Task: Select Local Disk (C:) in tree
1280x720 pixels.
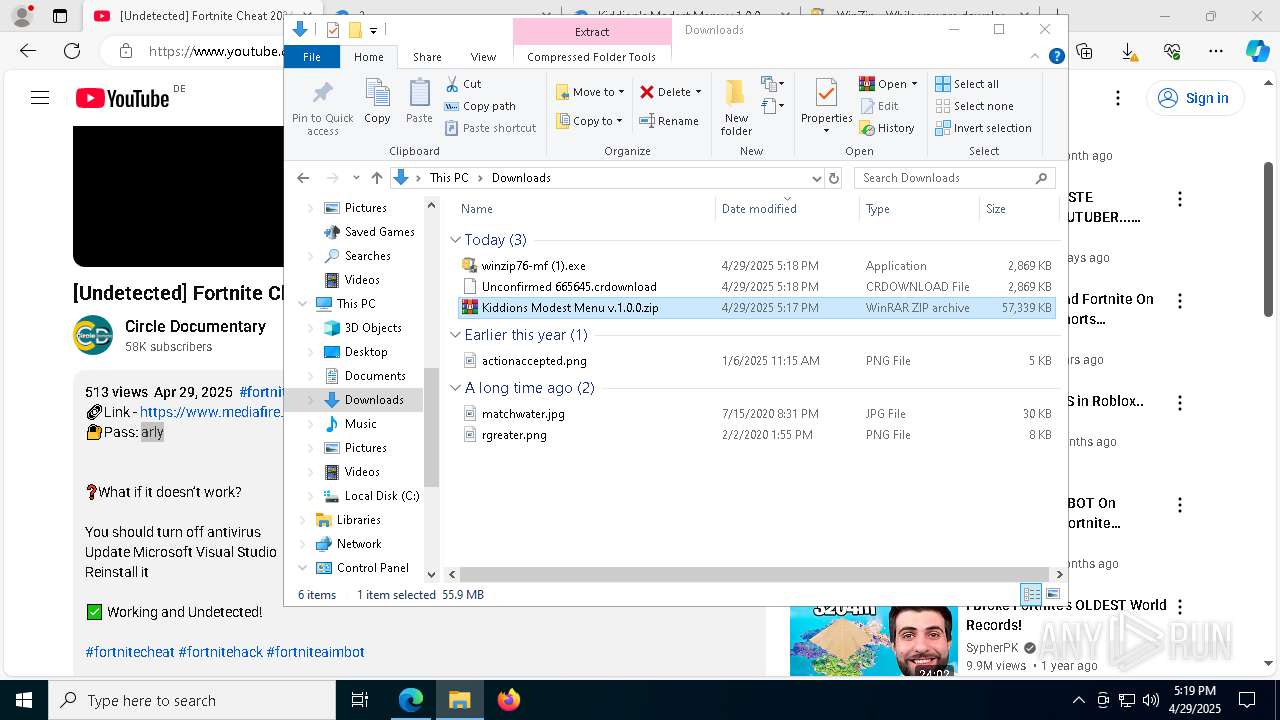Action: point(381,496)
